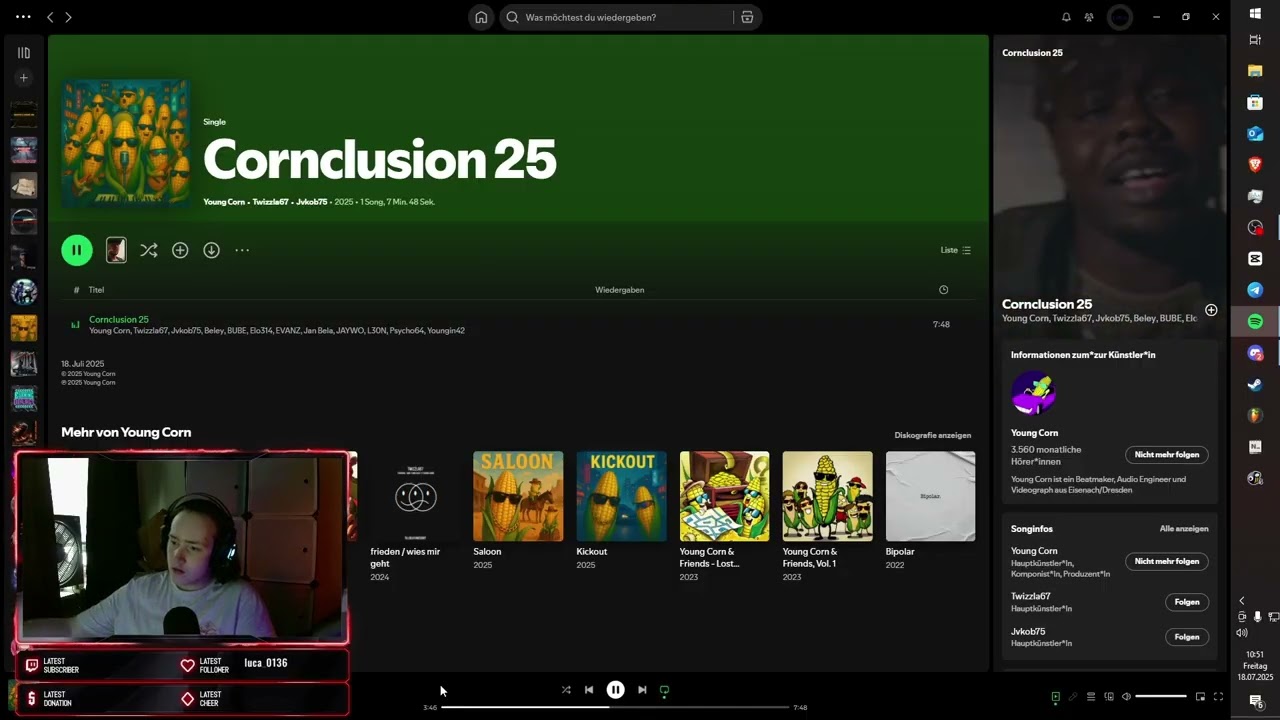The width and height of the screenshot is (1280, 720).
Task: Open the Saloon album cover
Action: click(518, 496)
